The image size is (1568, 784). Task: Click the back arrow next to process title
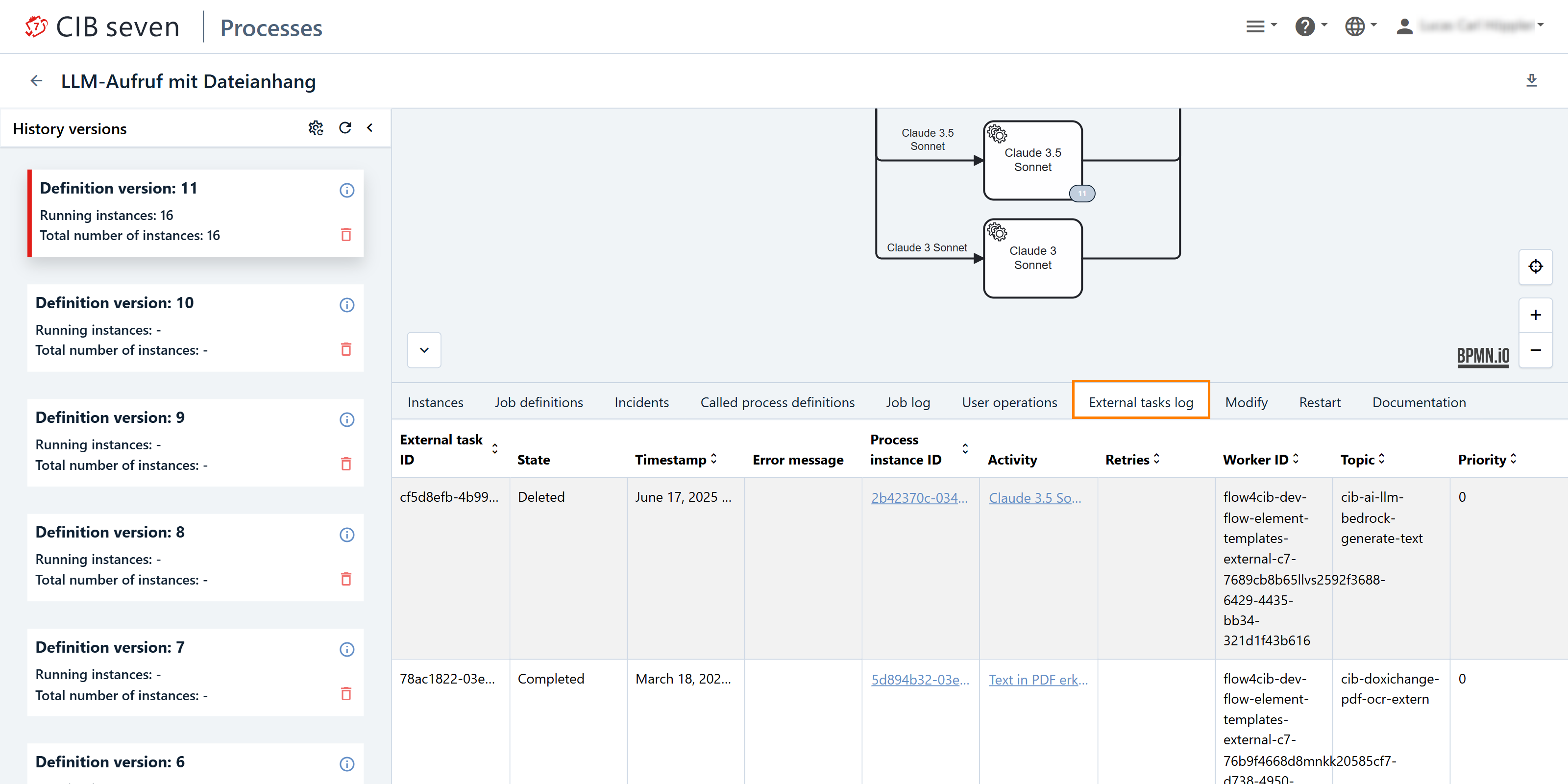[37, 81]
